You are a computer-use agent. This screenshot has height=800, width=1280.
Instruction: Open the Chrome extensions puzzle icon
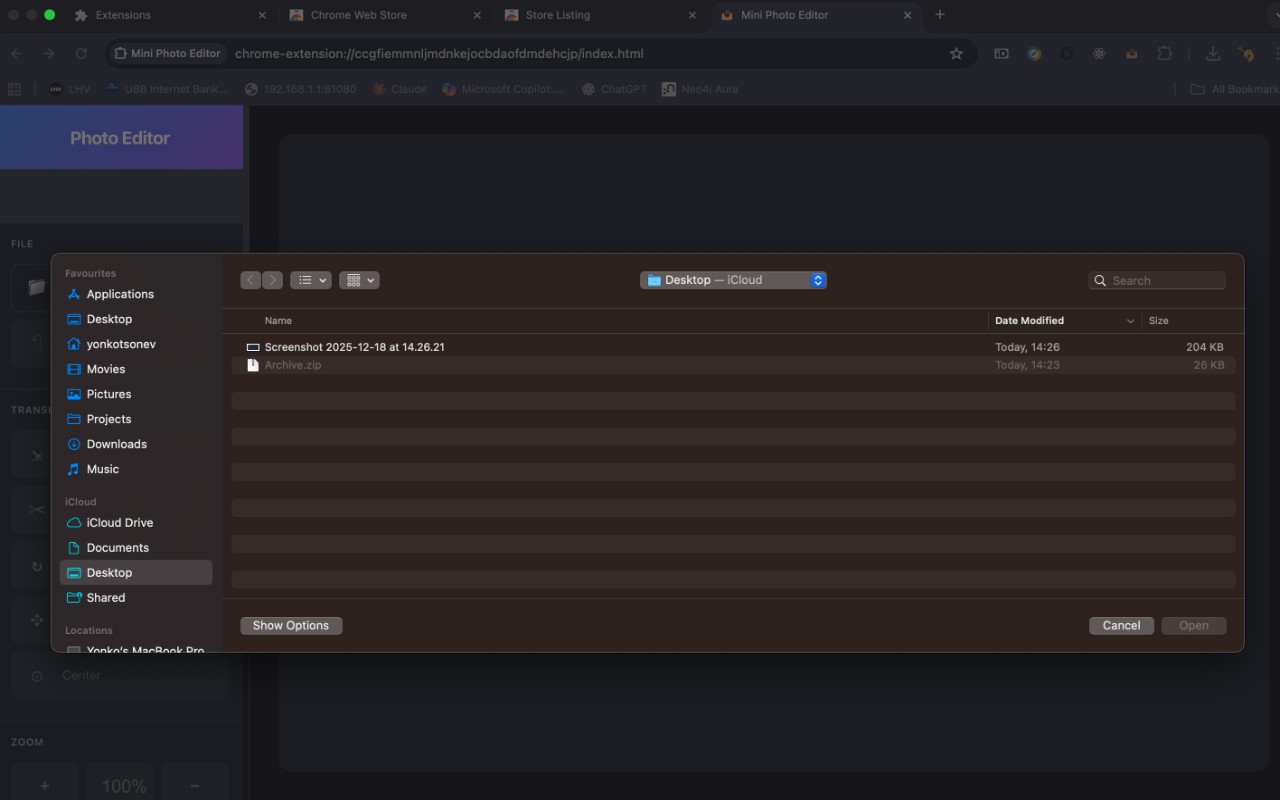click(1165, 54)
